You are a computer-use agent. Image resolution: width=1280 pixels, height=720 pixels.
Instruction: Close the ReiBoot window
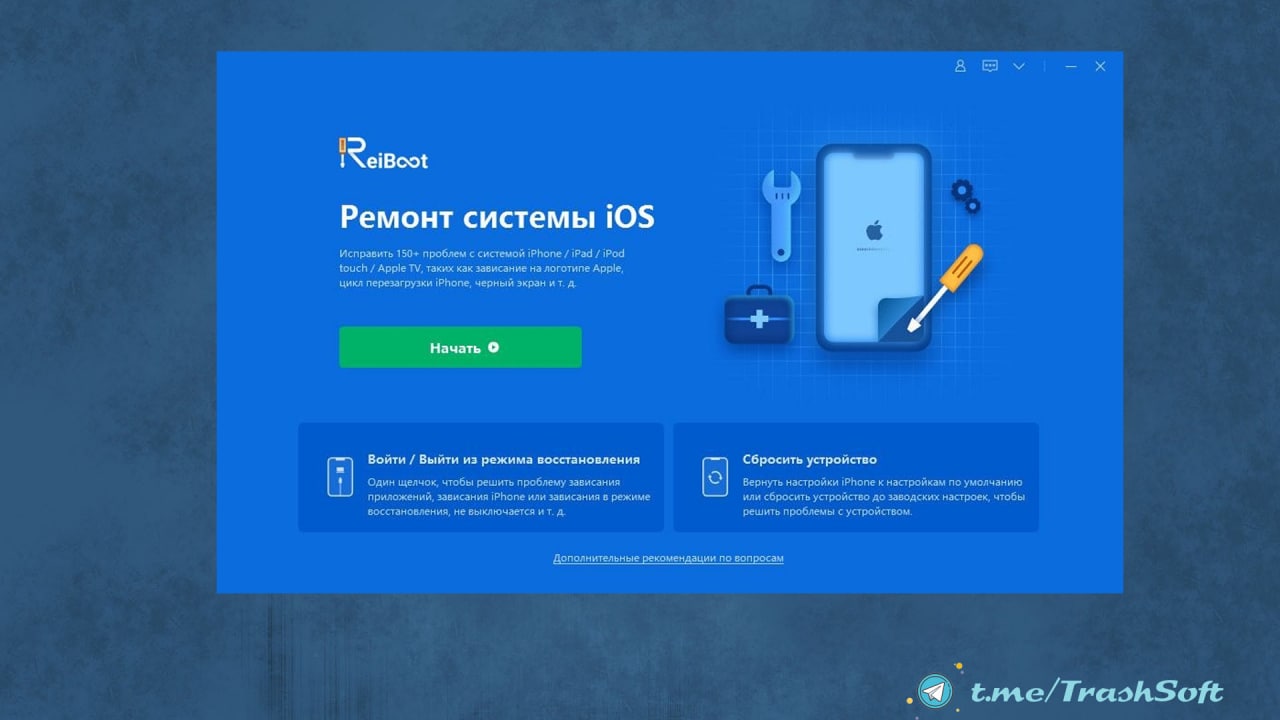tap(1100, 66)
